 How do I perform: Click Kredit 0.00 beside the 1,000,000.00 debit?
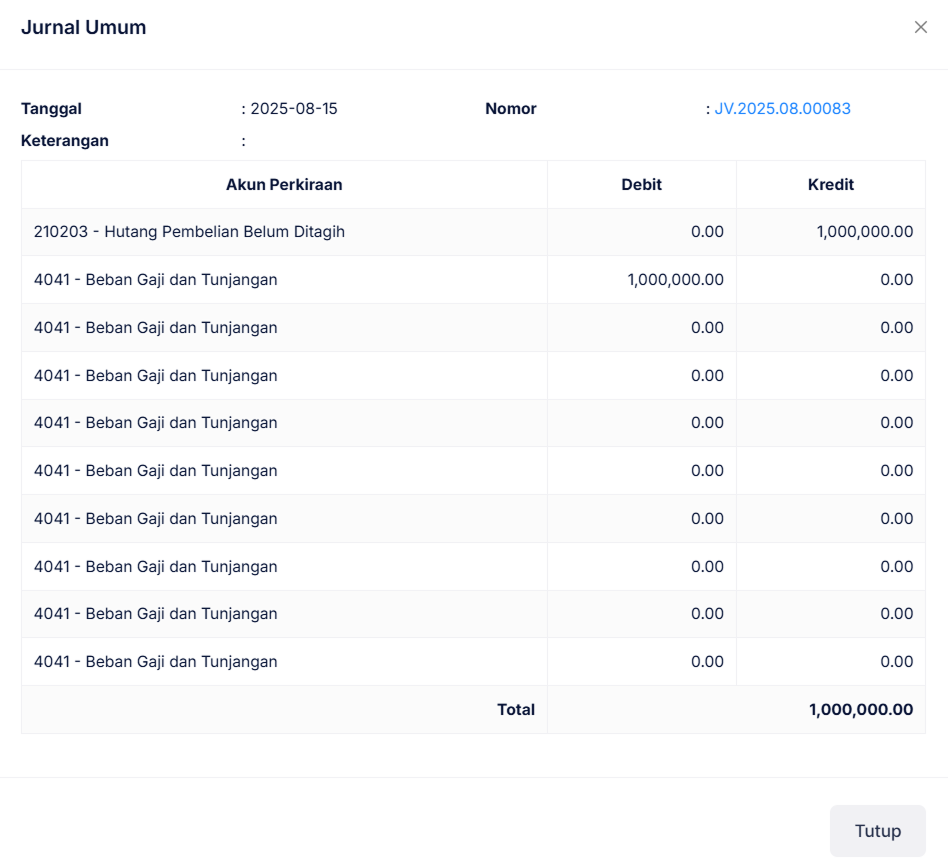coord(896,280)
